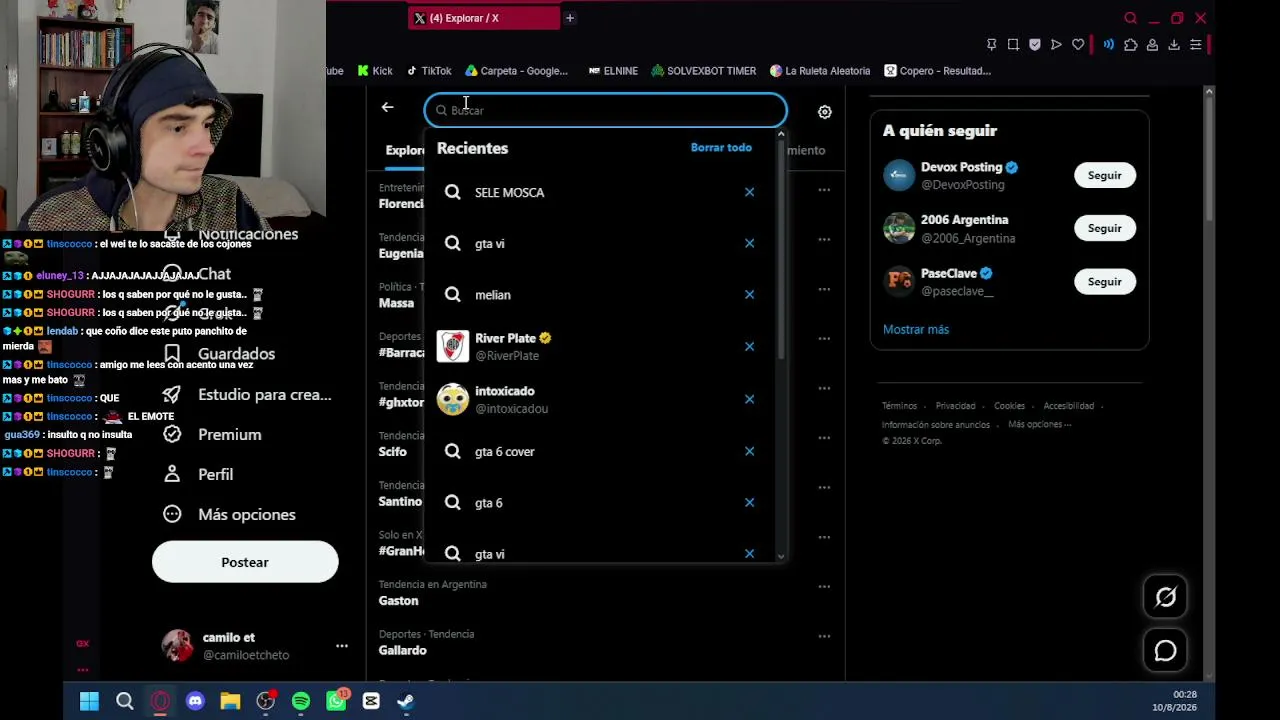Image resolution: width=1280 pixels, height=720 pixels.
Task: Open Devox Posting profile avatar
Action: (x=899, y=175)
